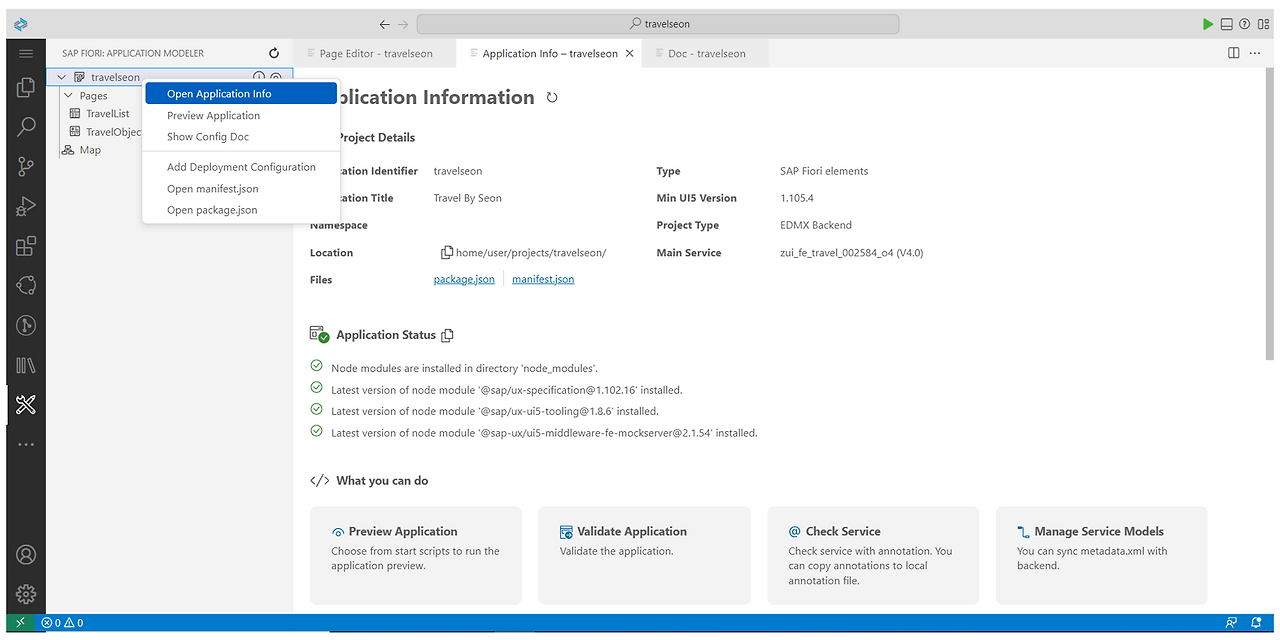Image resolution: width=1280 pixels, height=640 pixels.
Task: Choose Open Application Info from context menu
Action: 241,94
